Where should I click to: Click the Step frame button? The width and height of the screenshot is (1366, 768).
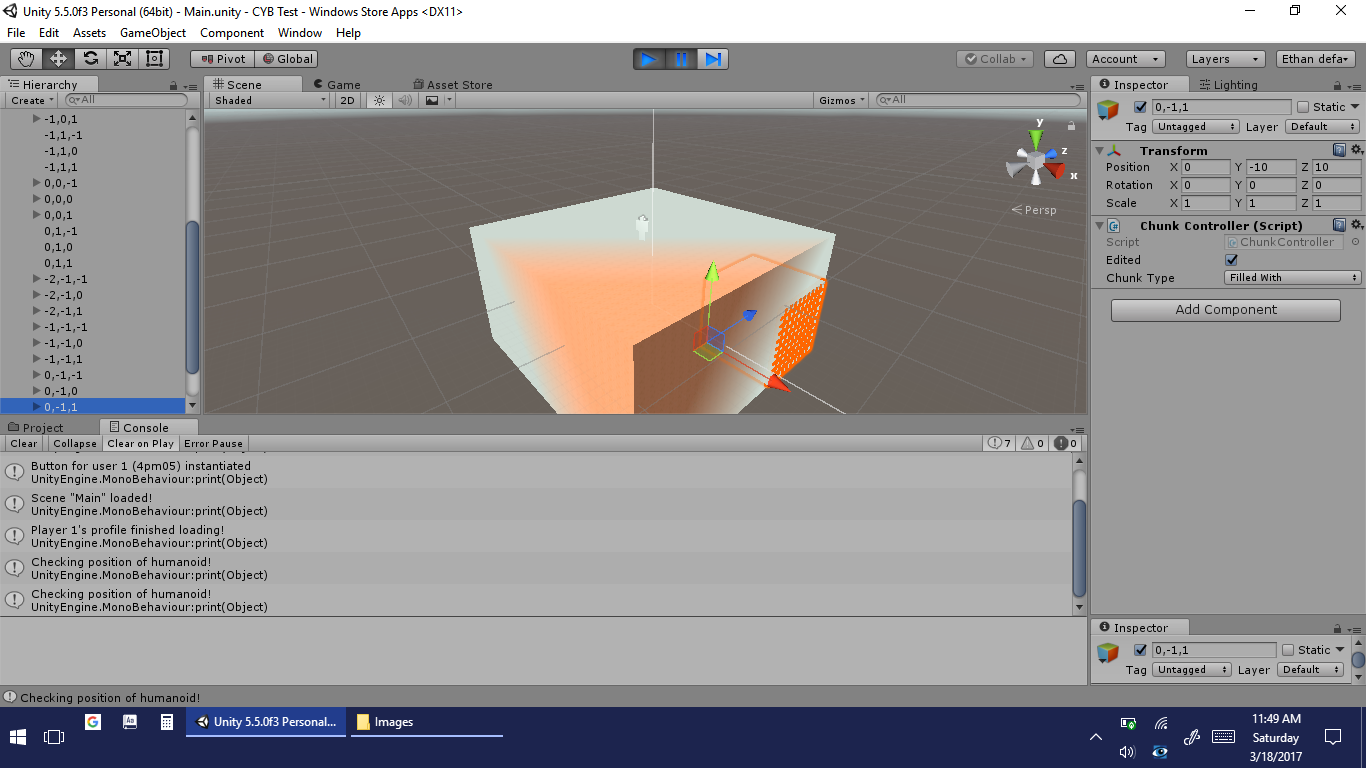(x=712, y=59)
